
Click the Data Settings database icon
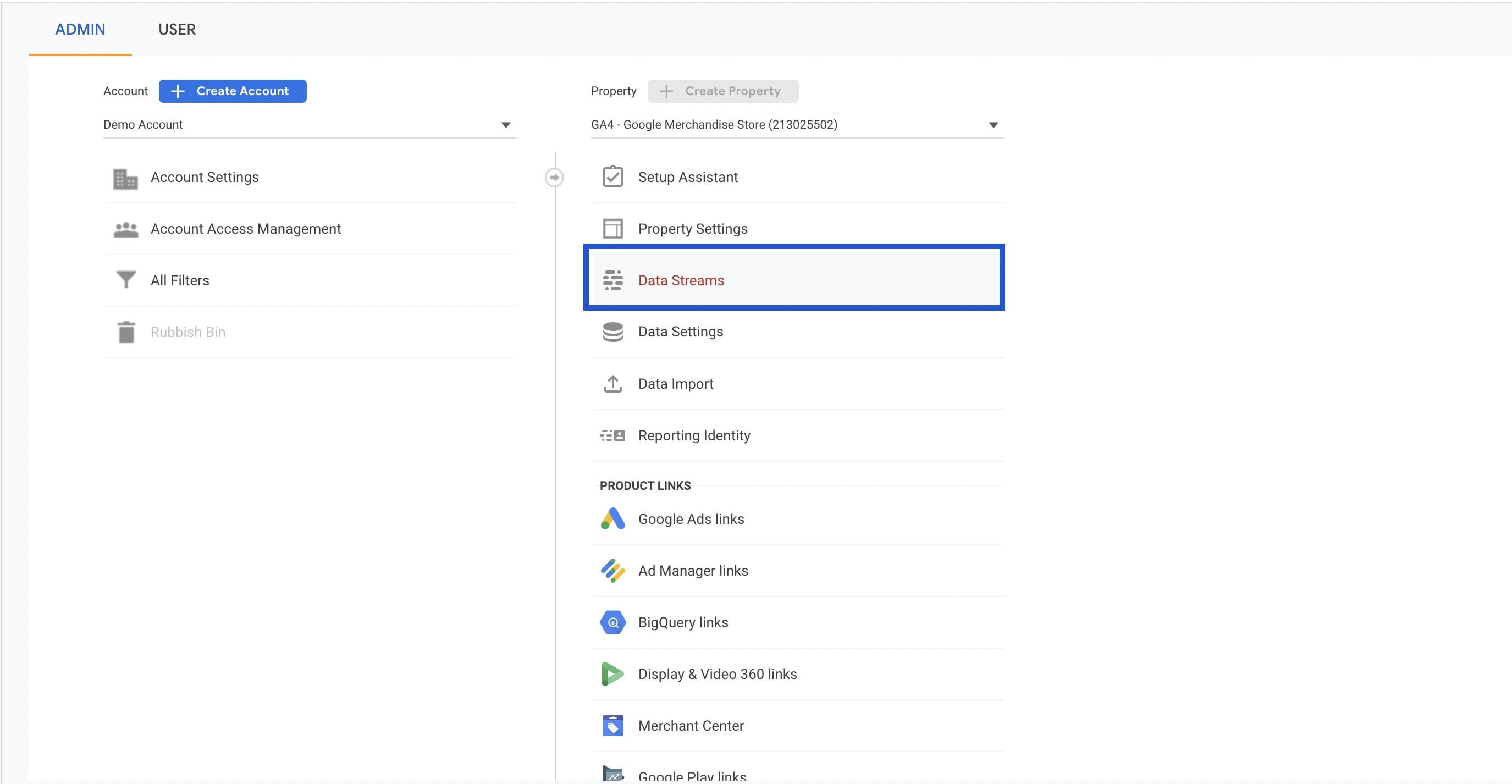coord(613,332)
